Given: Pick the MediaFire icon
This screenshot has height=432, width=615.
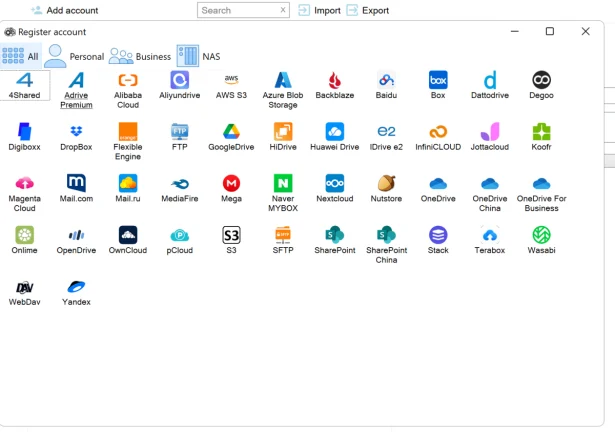Looking at the screenshot, I should point(180,189).
